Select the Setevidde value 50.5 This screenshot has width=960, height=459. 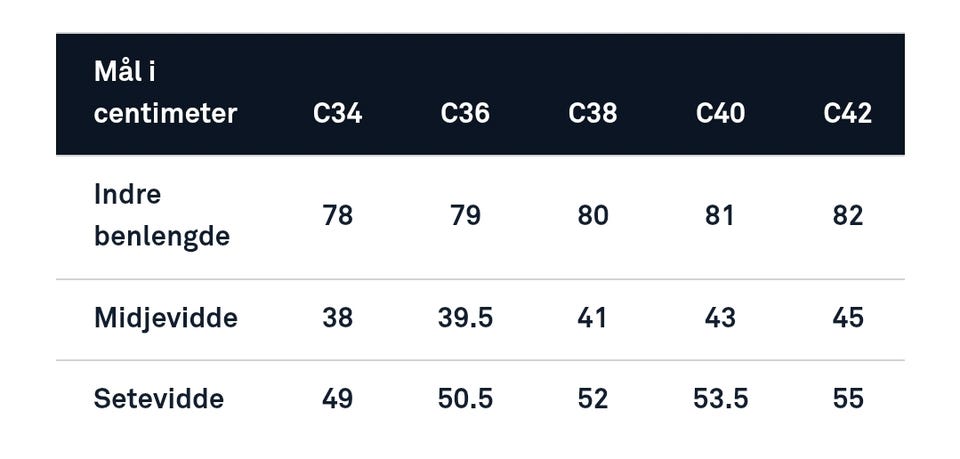[x=465, y=399]
